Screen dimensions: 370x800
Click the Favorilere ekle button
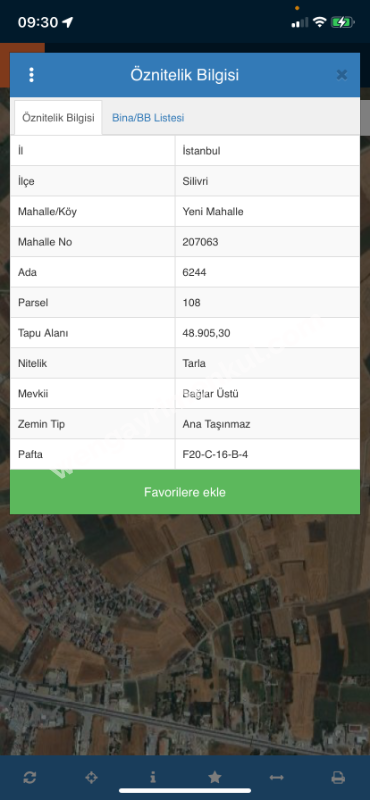(x=185, y=492)
